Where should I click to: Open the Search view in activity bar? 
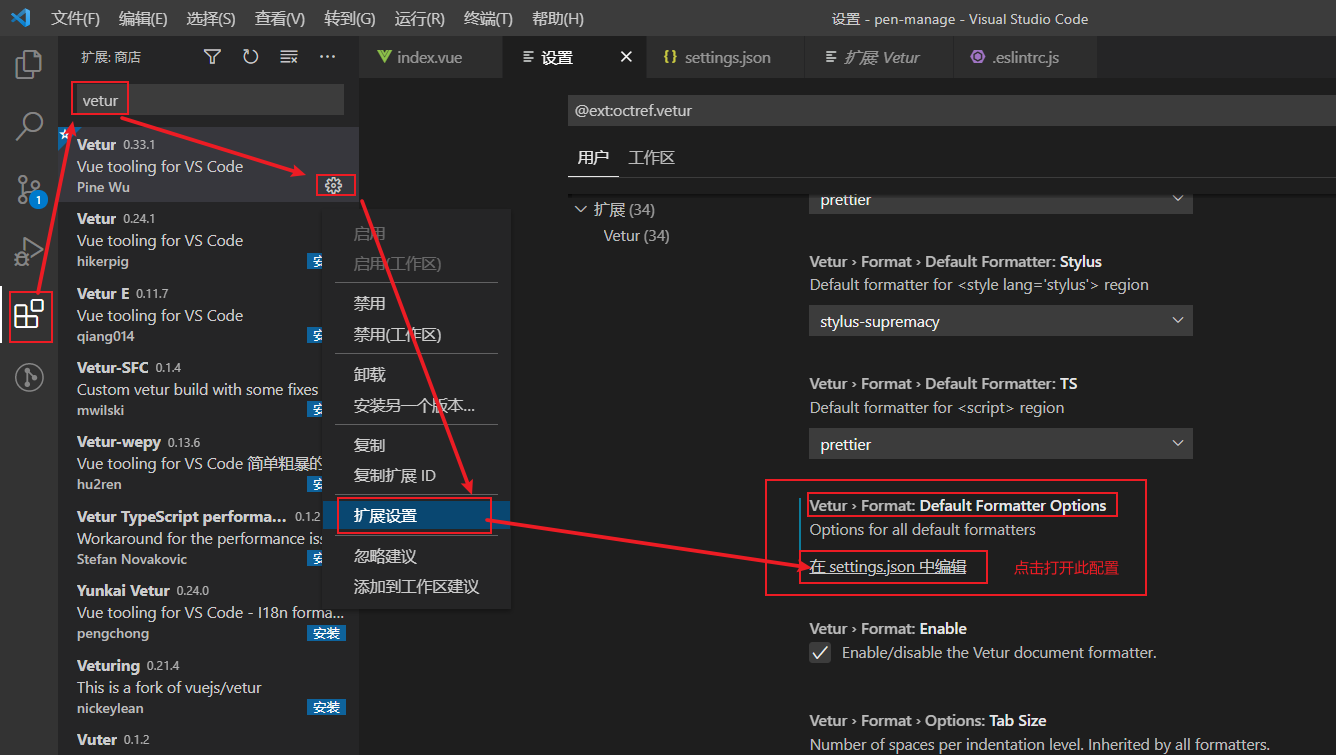pos(29,127)
